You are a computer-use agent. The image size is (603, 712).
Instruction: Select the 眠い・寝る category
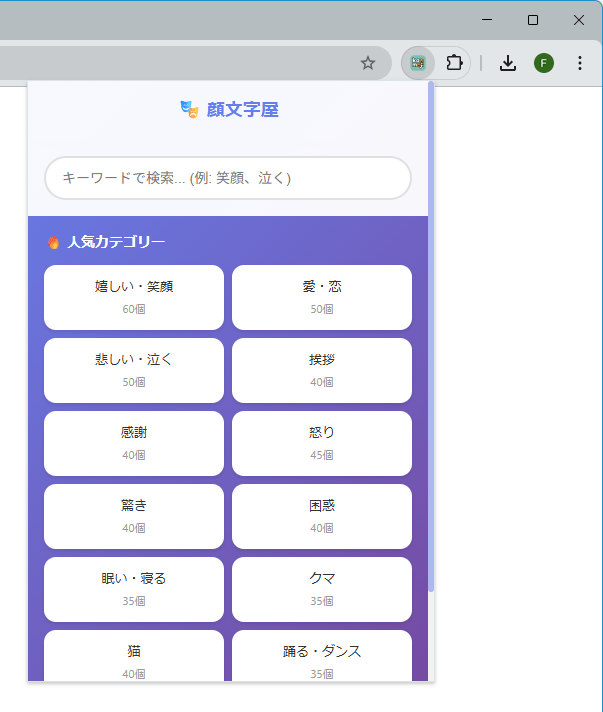coord(134,589)
